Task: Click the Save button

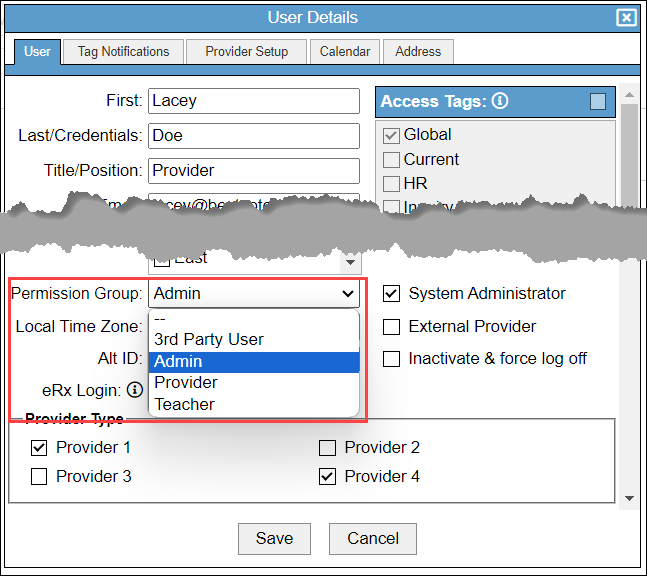Action: click(274, 538)
